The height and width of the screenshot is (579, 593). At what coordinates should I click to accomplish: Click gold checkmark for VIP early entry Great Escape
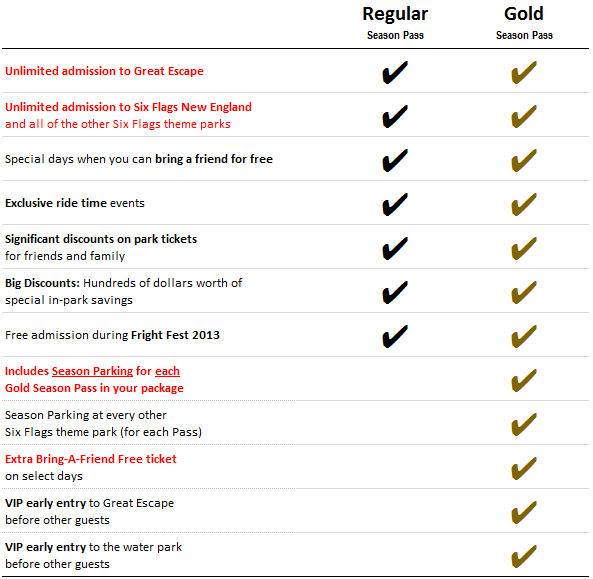[524, 512]
